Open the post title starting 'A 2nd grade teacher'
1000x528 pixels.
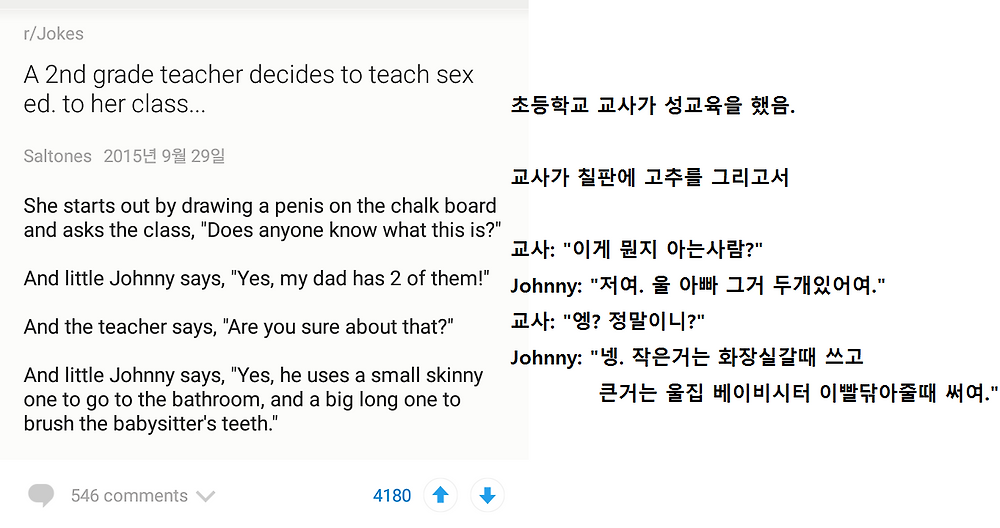(249, 89)
